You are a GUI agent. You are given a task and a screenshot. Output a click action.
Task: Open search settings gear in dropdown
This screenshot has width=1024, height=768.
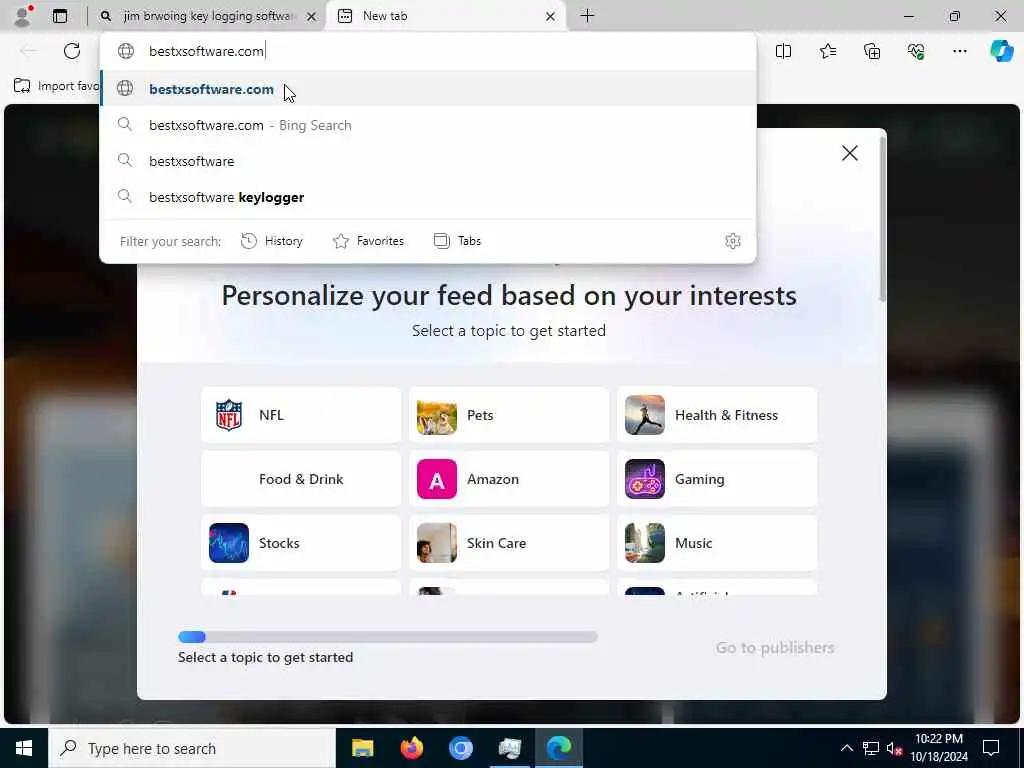[x=733, y=241]
